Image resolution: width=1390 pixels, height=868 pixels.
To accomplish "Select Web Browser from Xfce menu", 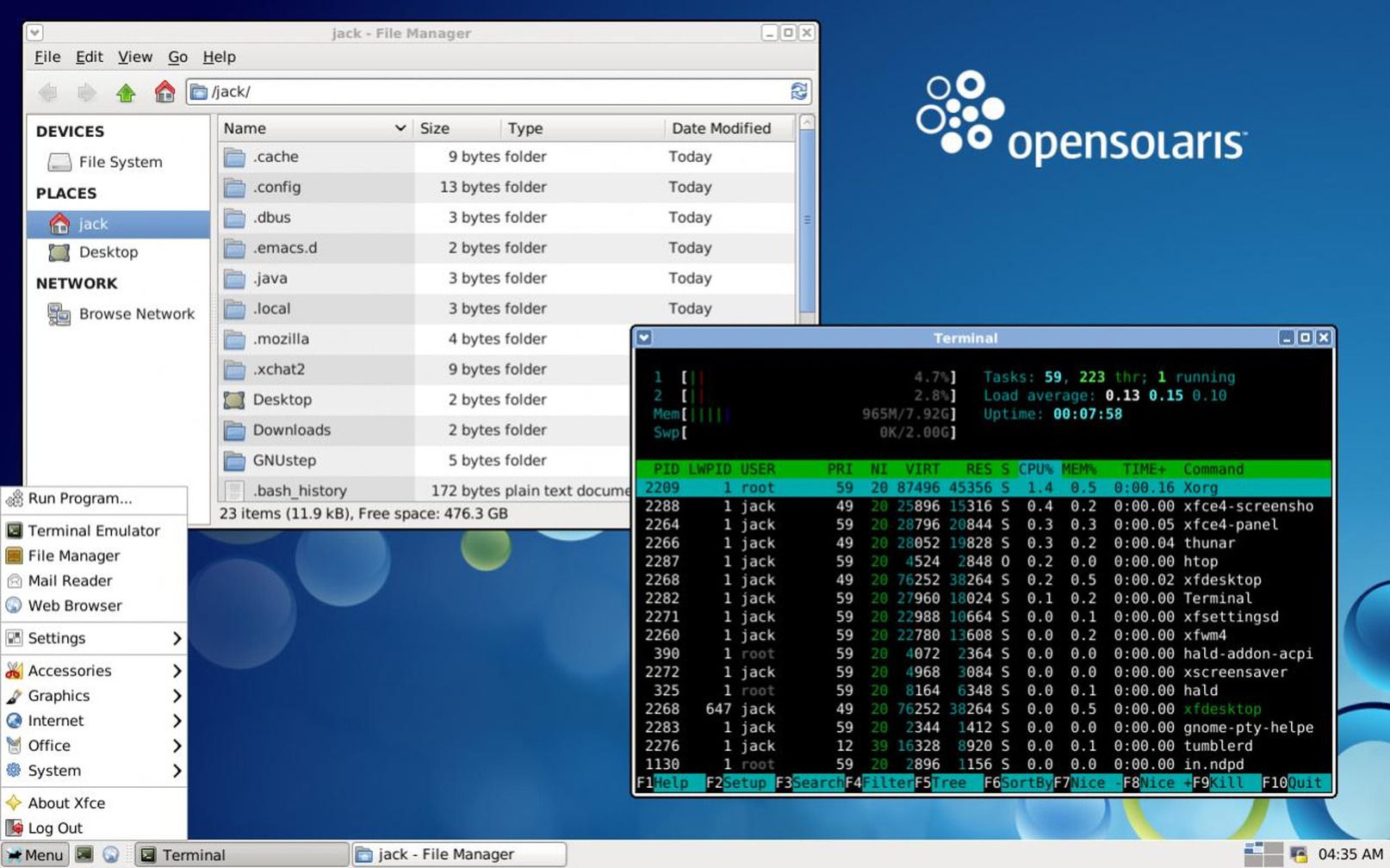I will pyautogui.click(x=94, y=606).
